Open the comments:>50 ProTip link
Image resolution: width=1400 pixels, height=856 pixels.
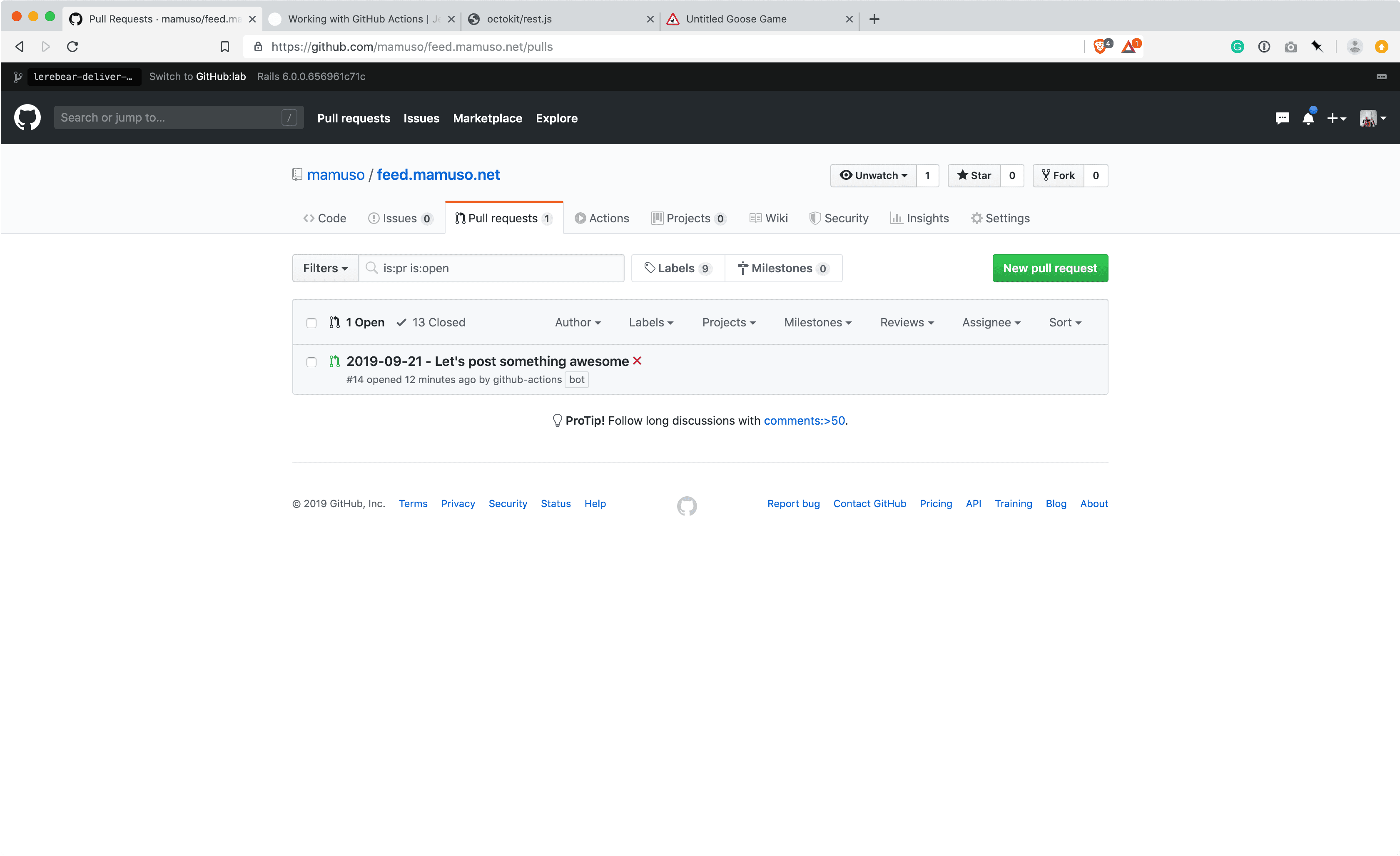click(x=804, y=421)
